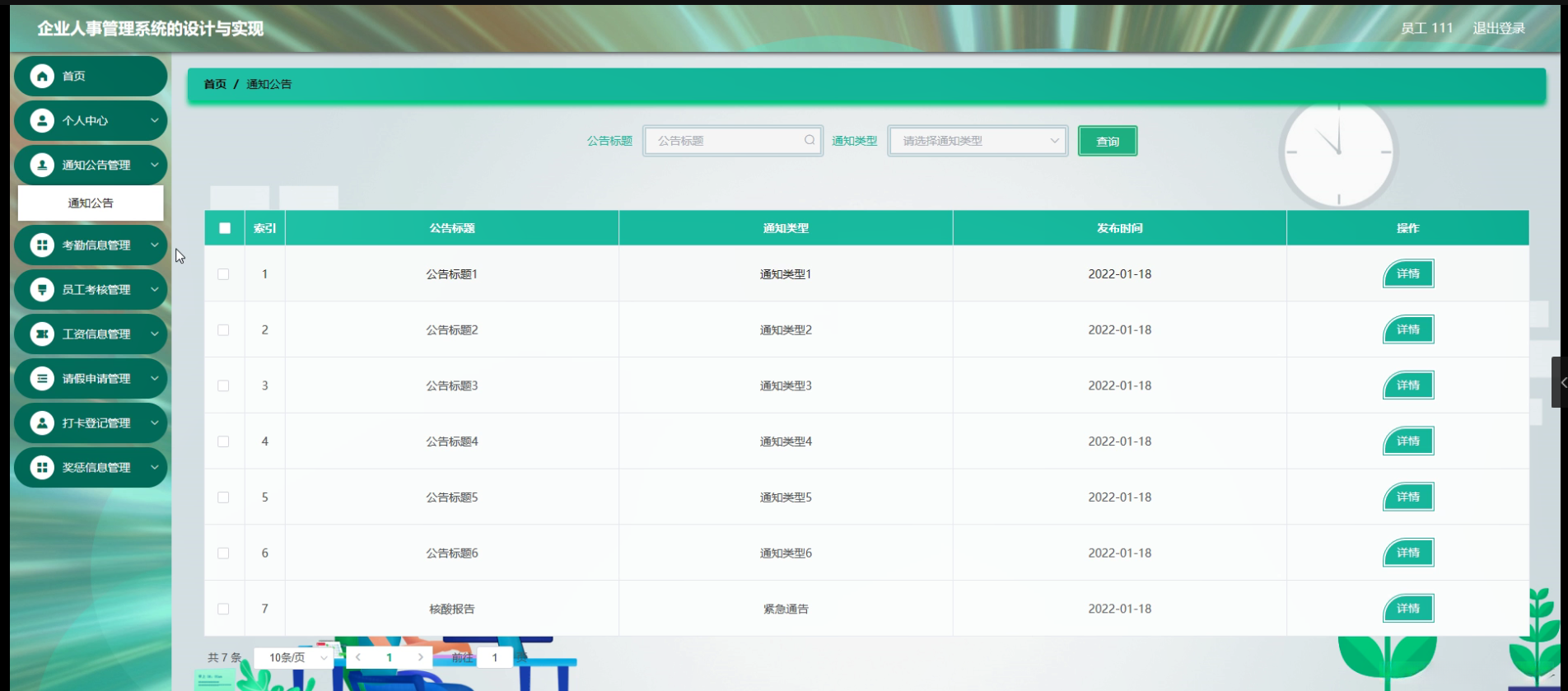Click the 通知类型 column header
Screen dimensions: 1568x691
click(786, 228)
